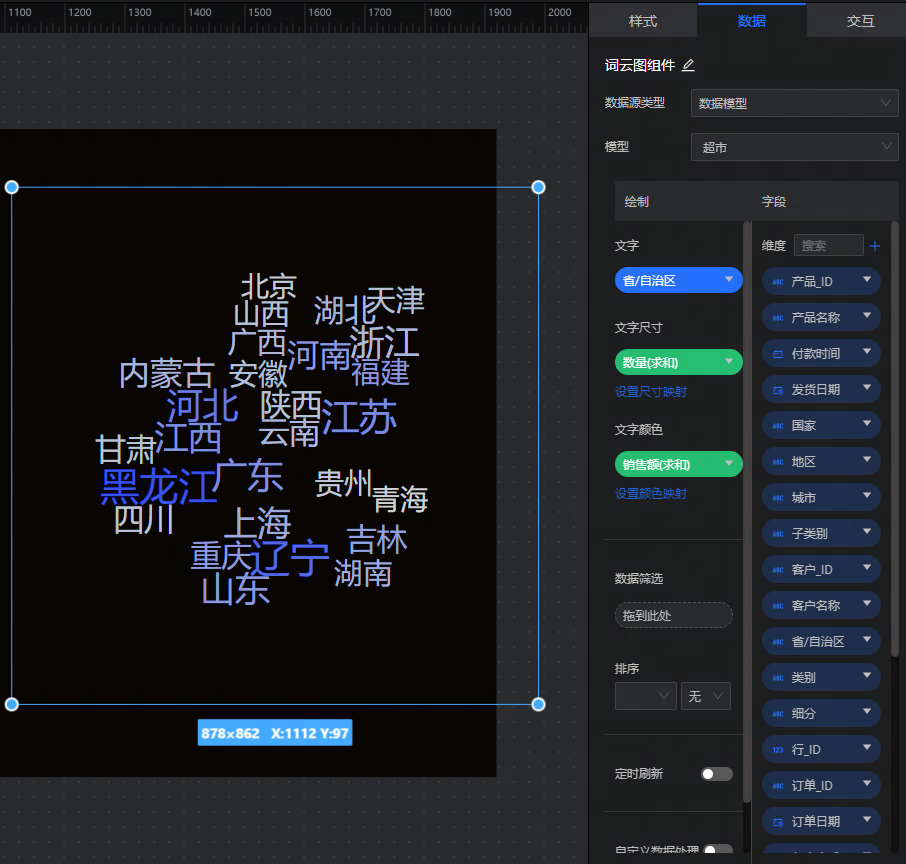Click the 设置颜色映射 link
This screenshot has width=906, height=864.
coord(650,494)
